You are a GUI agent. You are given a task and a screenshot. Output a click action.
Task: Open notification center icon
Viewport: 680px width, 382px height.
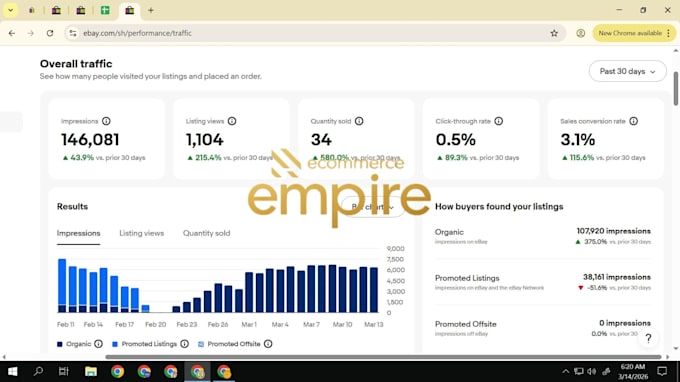point(662,372)
